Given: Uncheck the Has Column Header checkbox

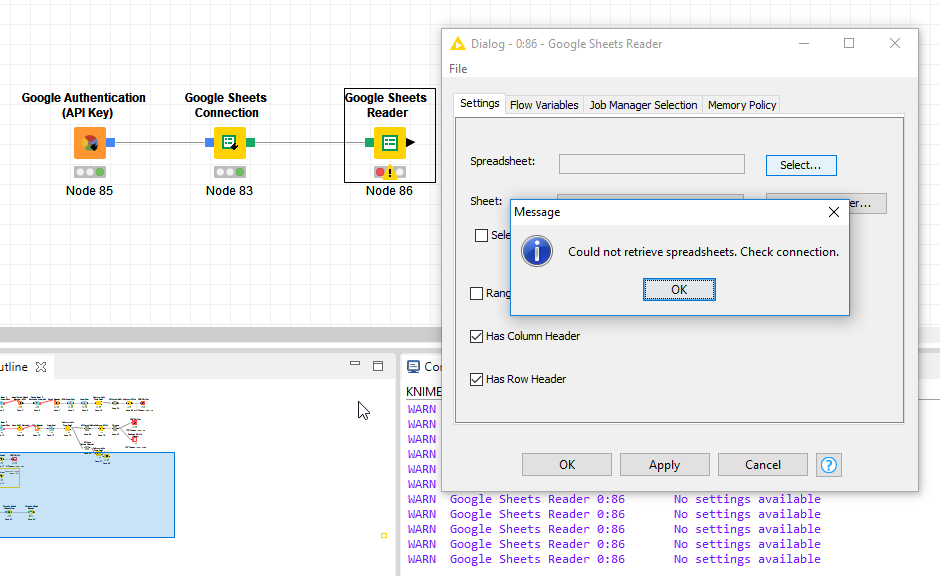Looking at the screenshot, I should (477, 336).
